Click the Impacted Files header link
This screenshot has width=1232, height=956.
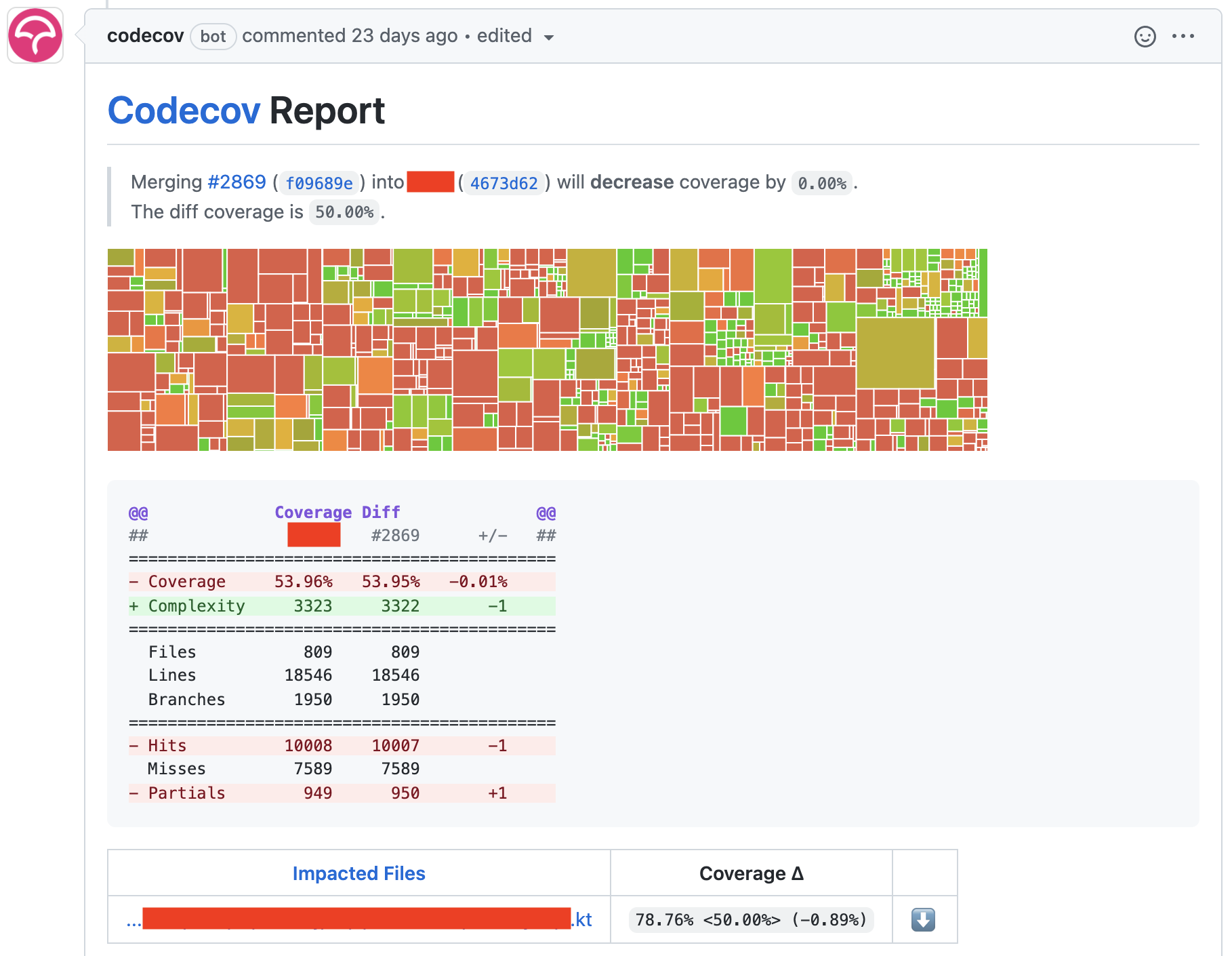(x=358, y=873)
